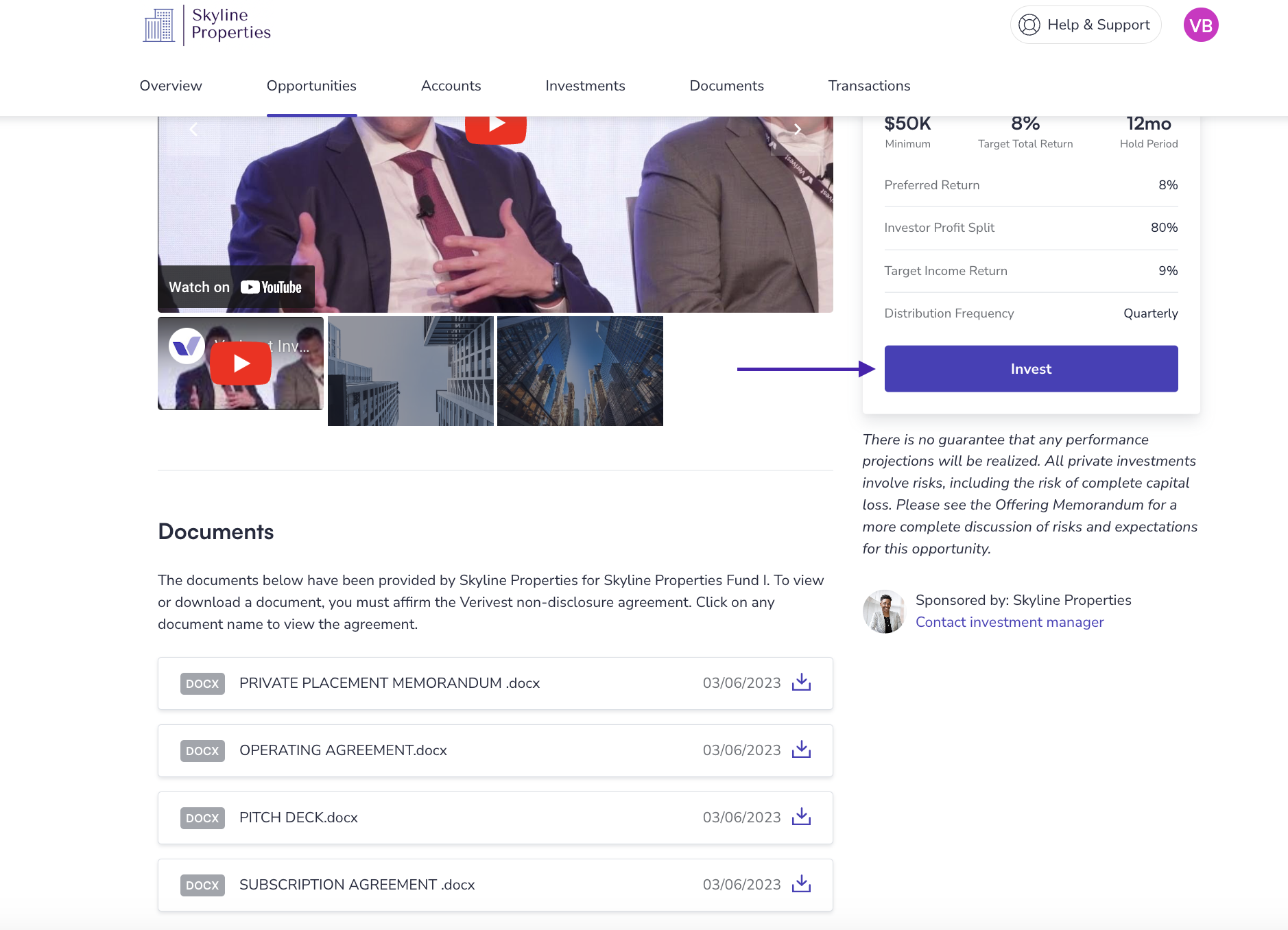Open the VB user avatar menu
The image size is (1288, 930).
click(1200, 25)
